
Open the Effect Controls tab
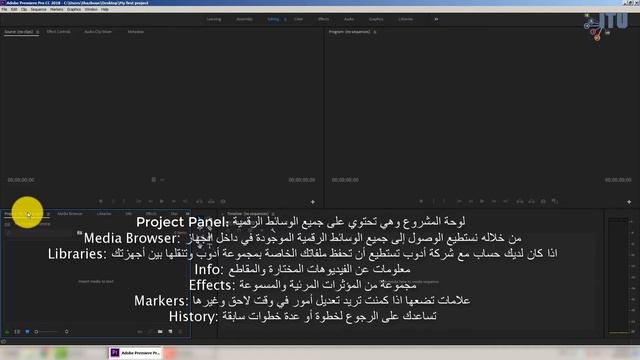click(x=58, y=32)
